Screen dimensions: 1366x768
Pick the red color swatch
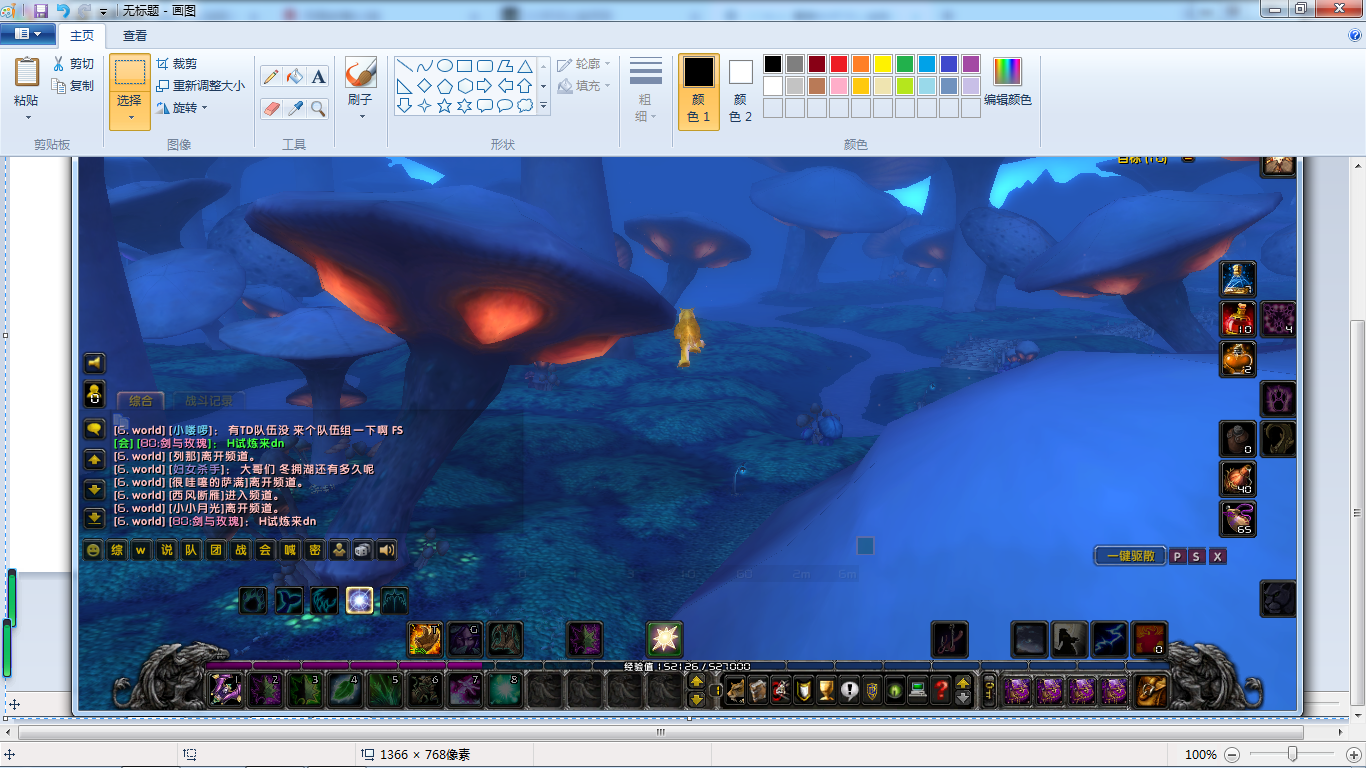[839, 64]
